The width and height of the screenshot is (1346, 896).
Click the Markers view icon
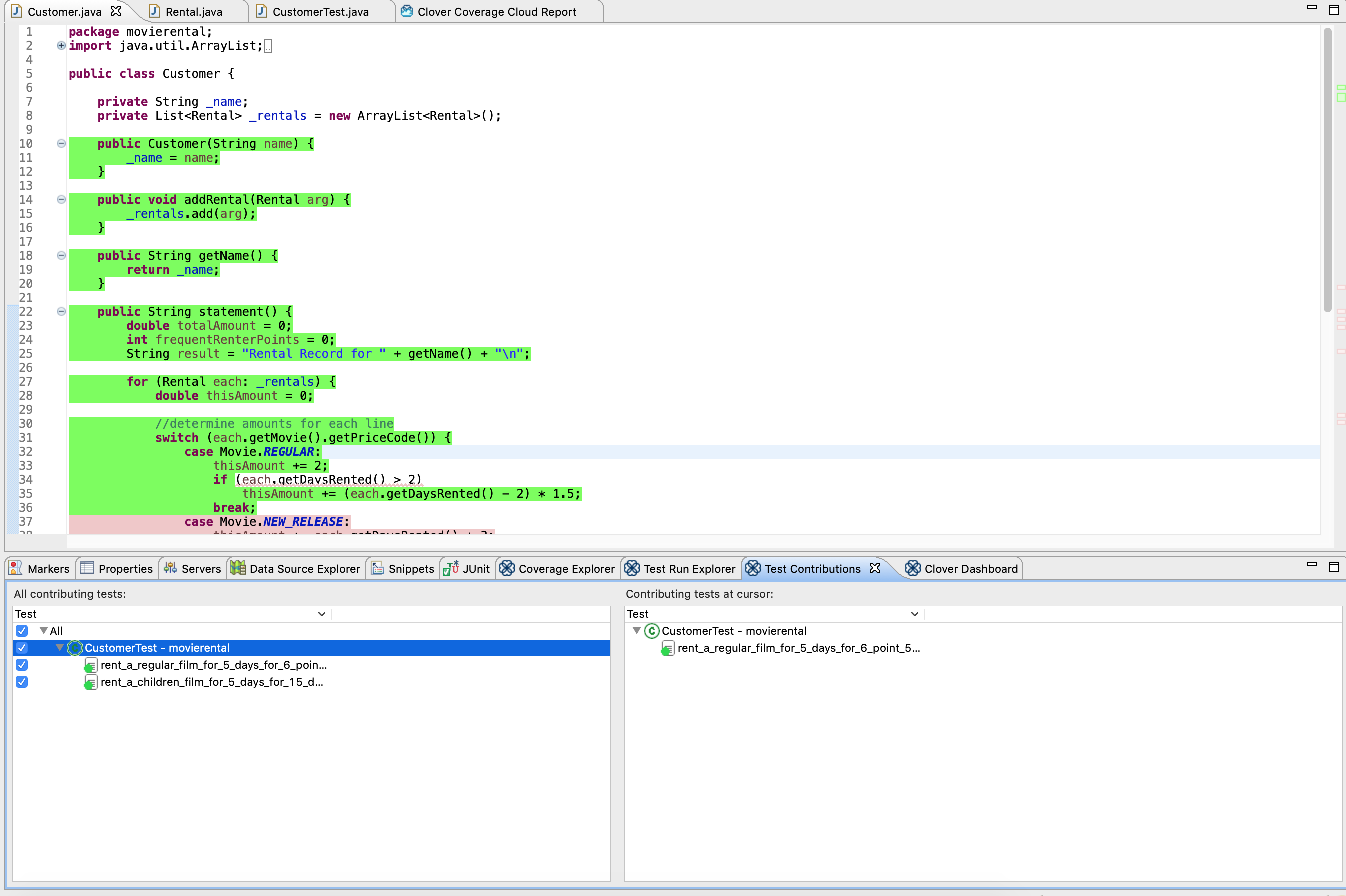tap(15, 568)
